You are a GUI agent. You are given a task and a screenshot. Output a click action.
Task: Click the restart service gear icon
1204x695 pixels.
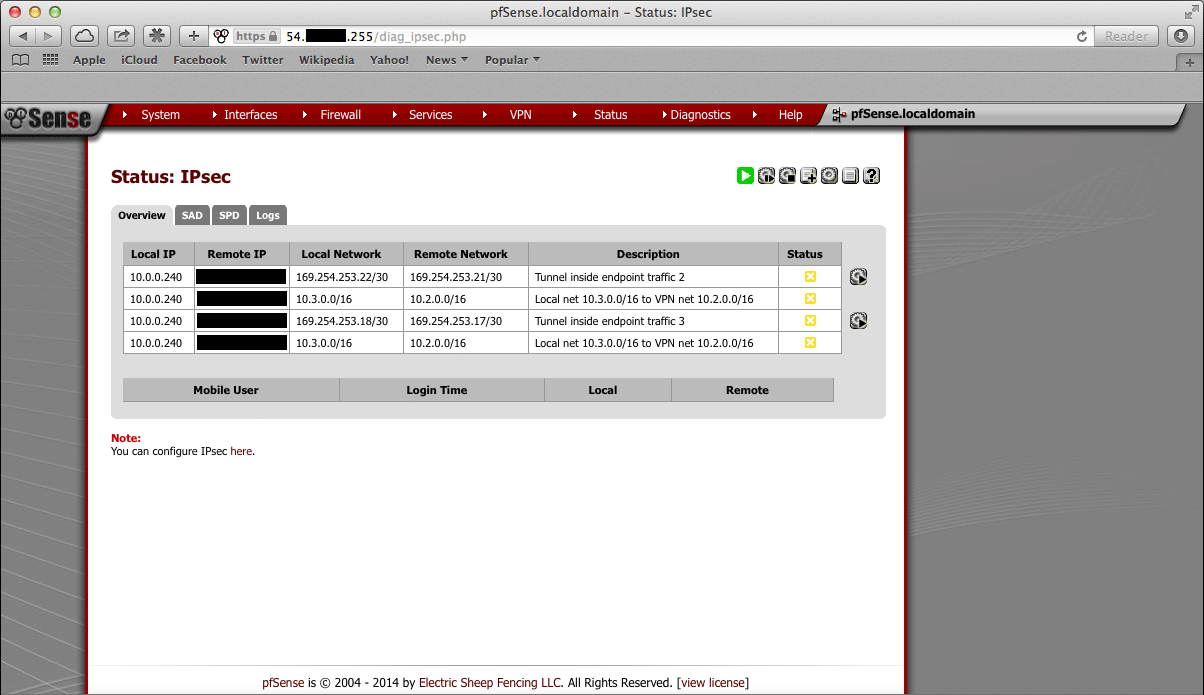[x=766, y=176]
